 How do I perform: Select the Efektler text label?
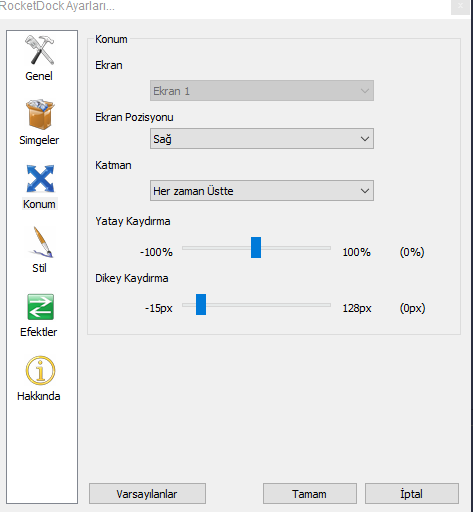(39, 332)
